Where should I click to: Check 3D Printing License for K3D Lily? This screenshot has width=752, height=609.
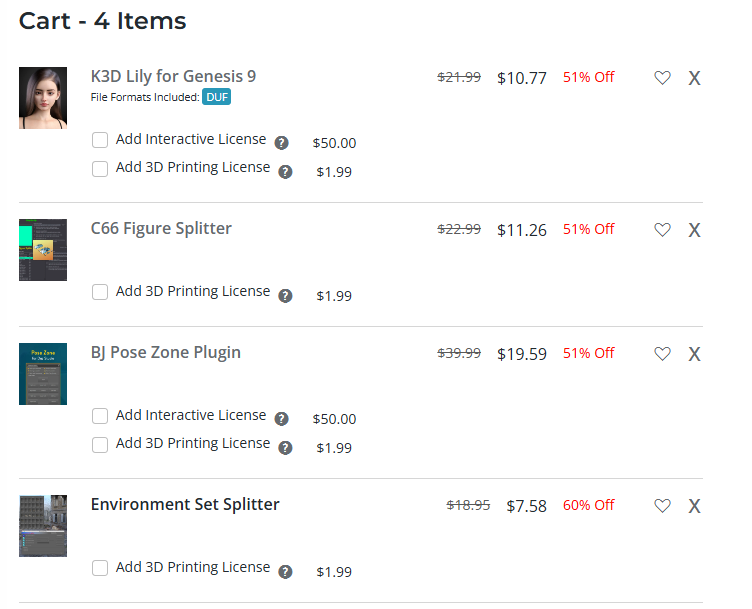pos(100,169)
